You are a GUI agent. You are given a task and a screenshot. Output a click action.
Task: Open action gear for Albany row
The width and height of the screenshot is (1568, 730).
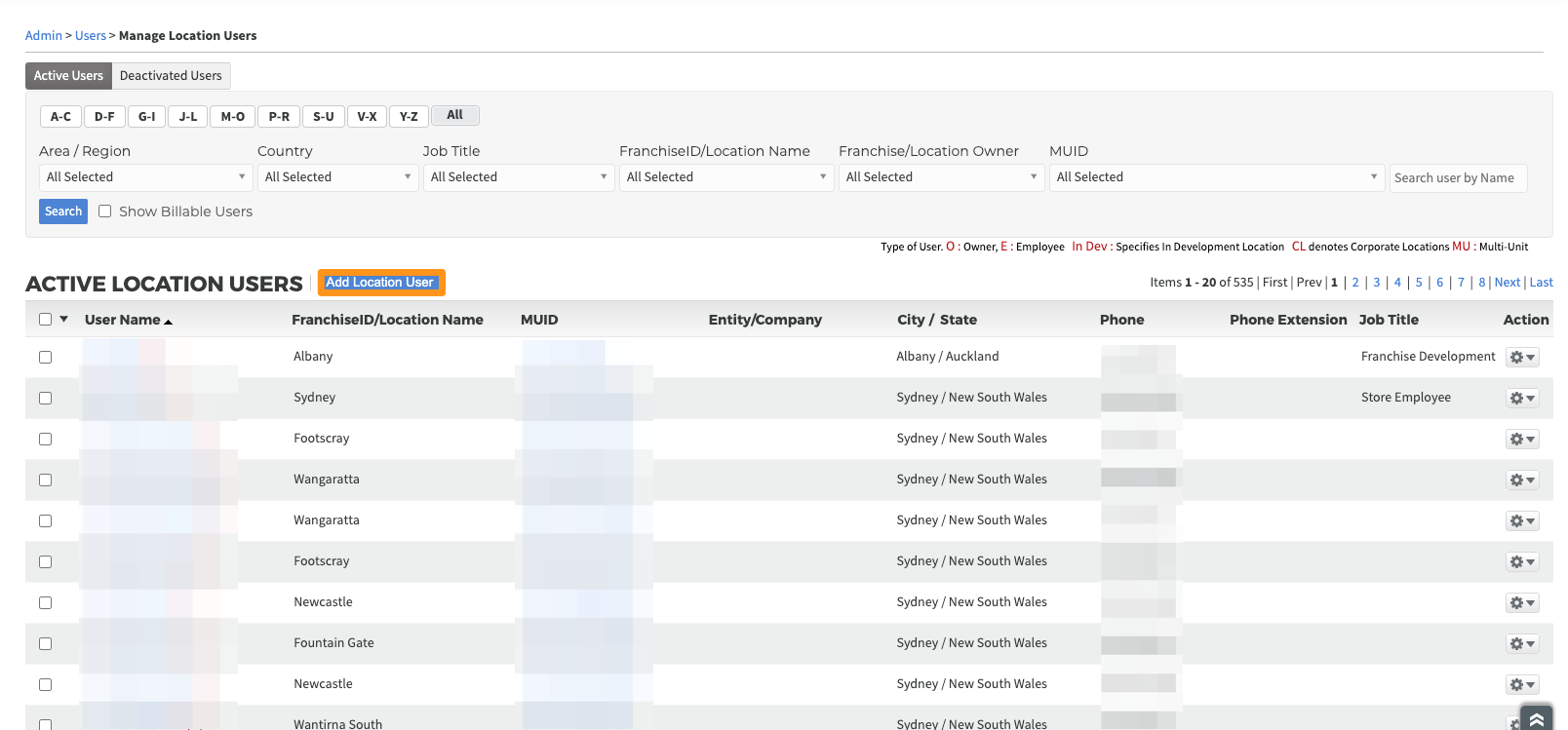tap(1522, 358)
